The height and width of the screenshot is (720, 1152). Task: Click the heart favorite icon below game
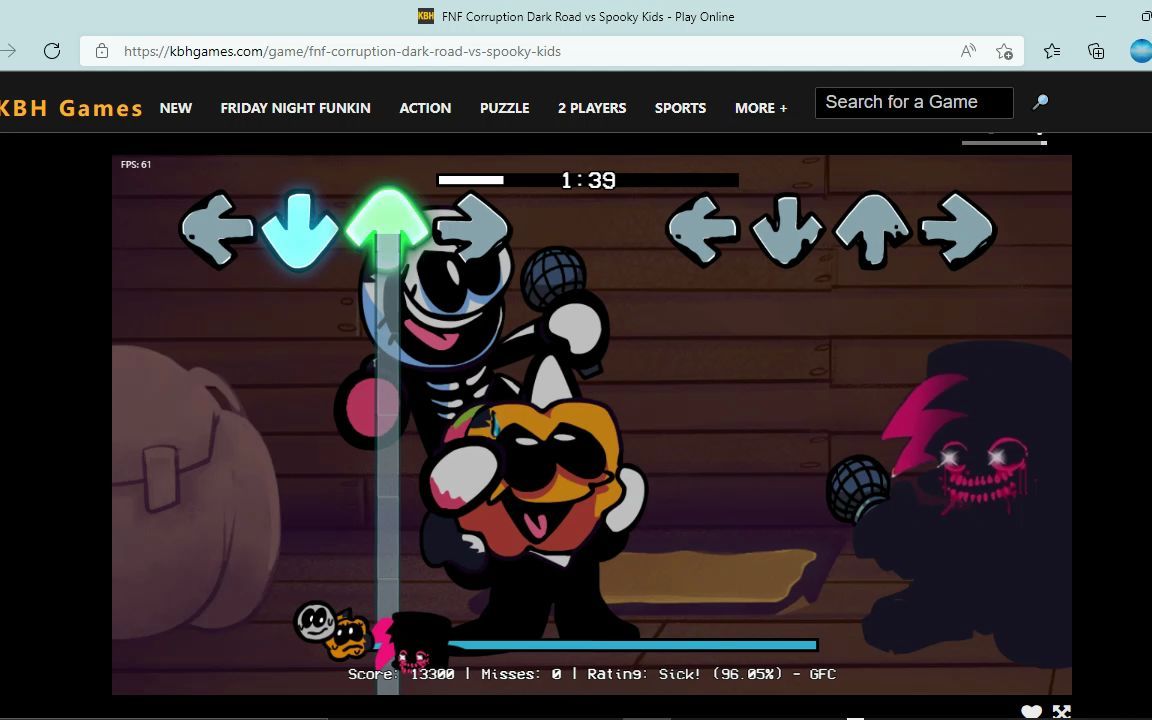[x=1032, y=711]
